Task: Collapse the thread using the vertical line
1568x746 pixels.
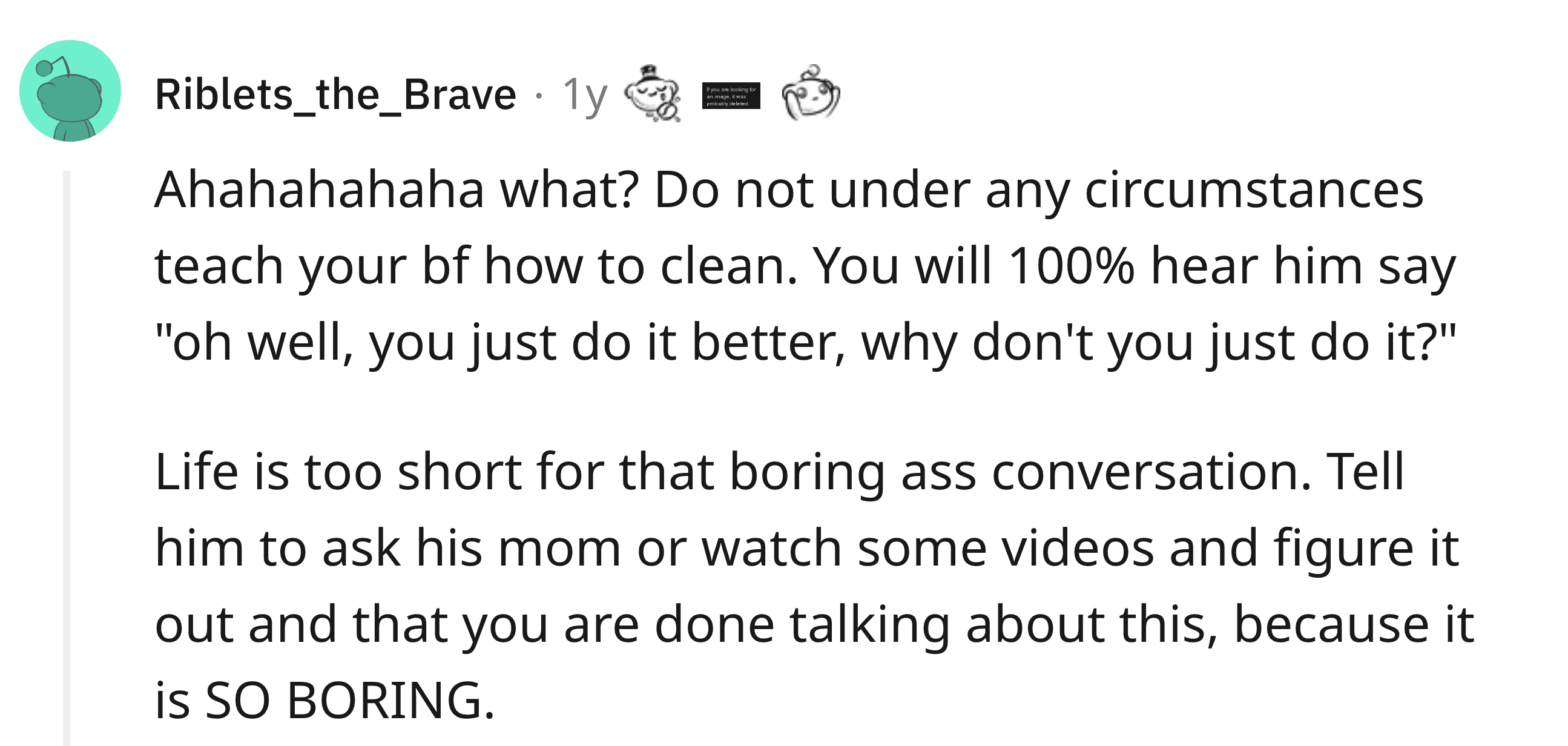Action: click(67, 458)
